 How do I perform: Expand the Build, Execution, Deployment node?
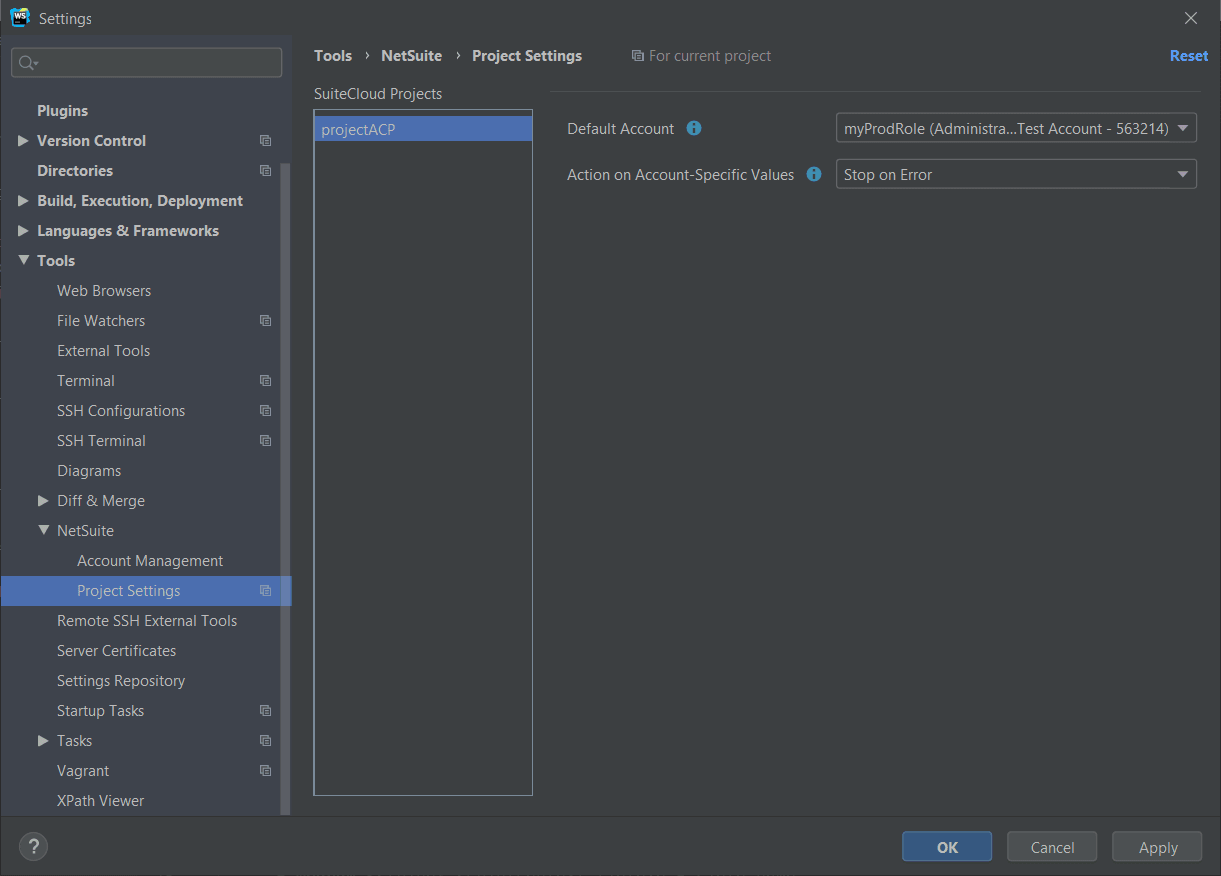pos(23,201)
